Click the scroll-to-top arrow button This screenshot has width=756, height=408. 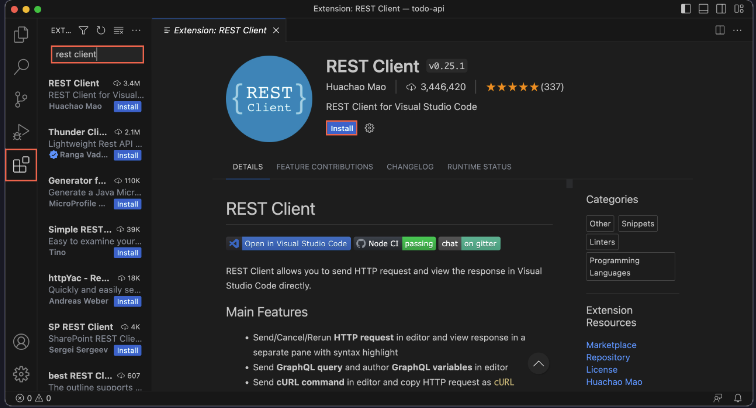coord(539,364)
